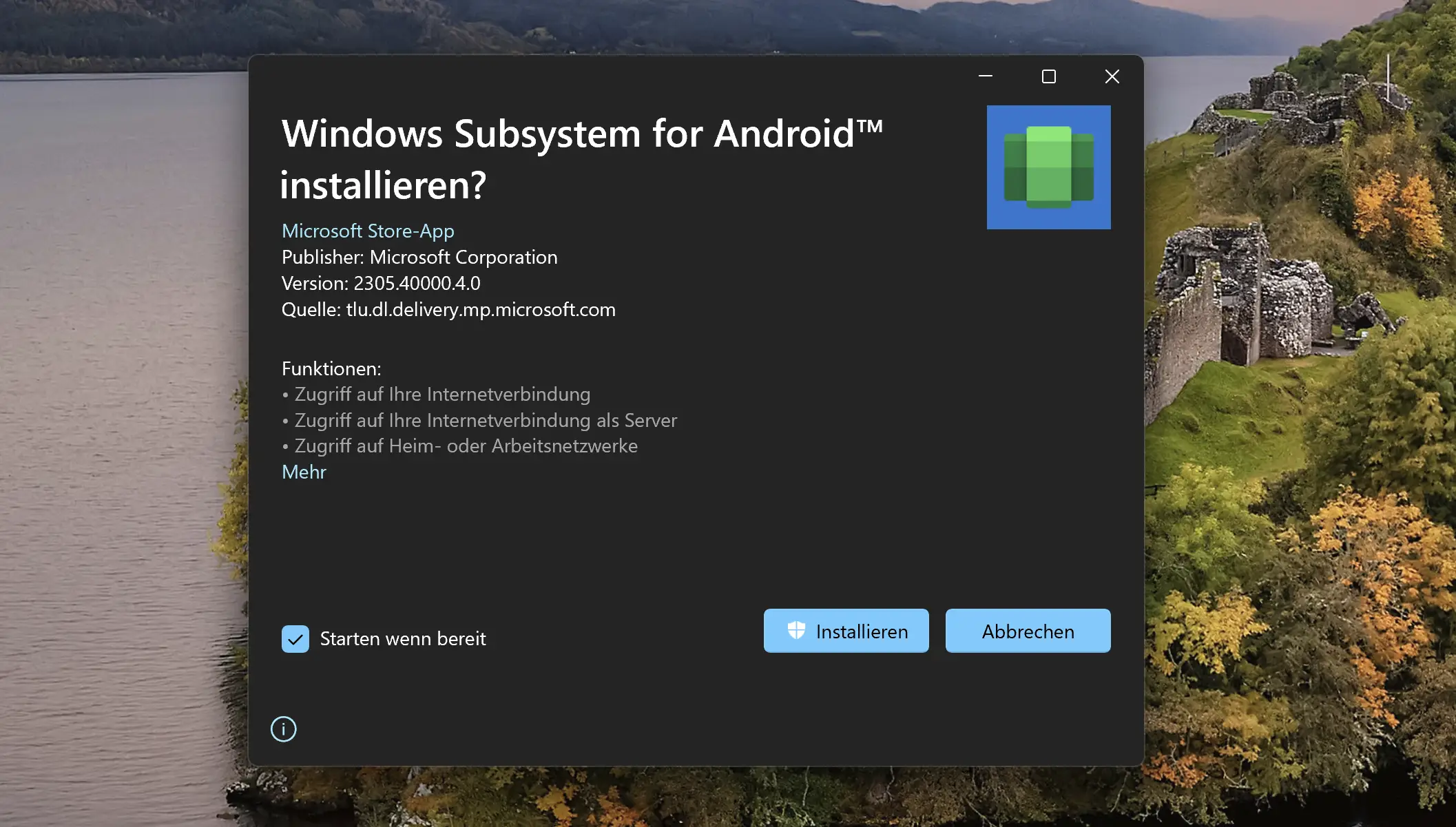The image size is (1456, 827).
Task: Click Zugriff auf Ihre Internetverbindung als Server
Action: [486, 421]
